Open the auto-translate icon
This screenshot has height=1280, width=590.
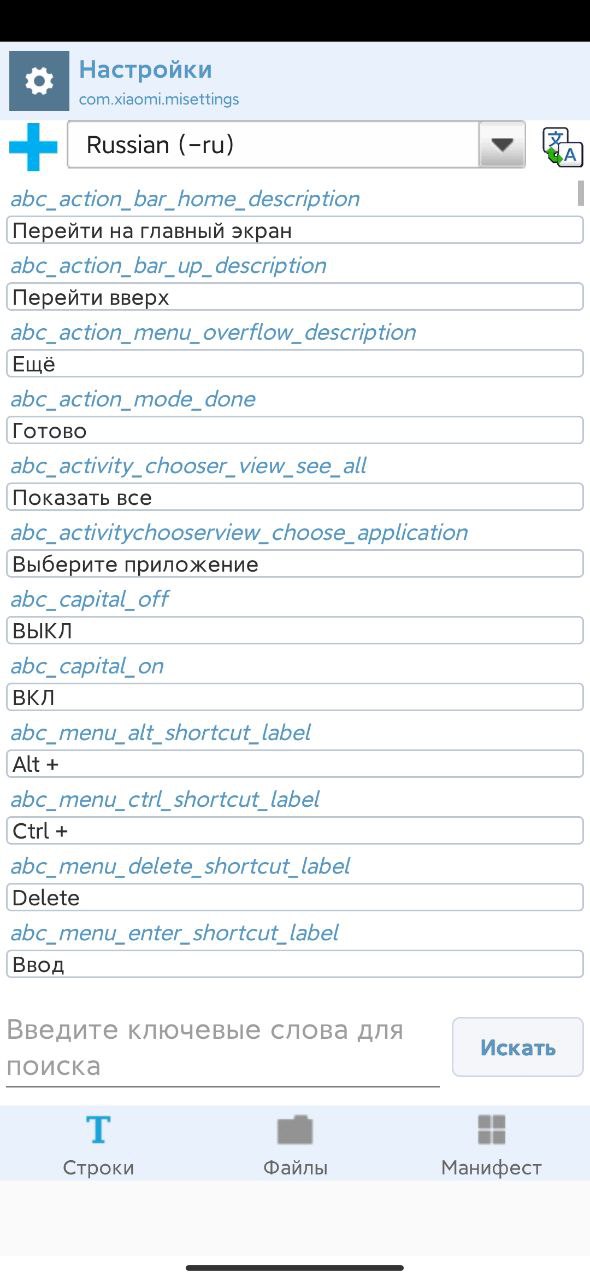pyautogui.click(x=562, y=146)
